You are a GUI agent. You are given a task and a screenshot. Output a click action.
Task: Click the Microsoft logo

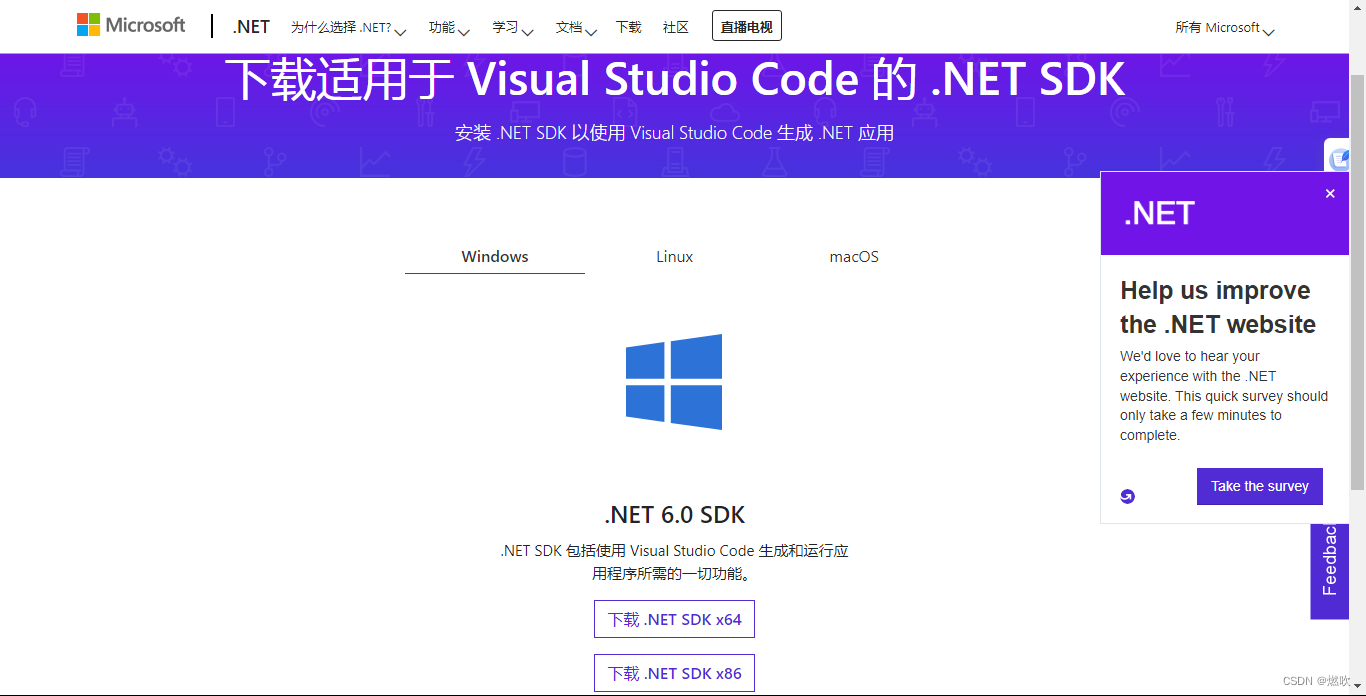click(x=131, y=26)
